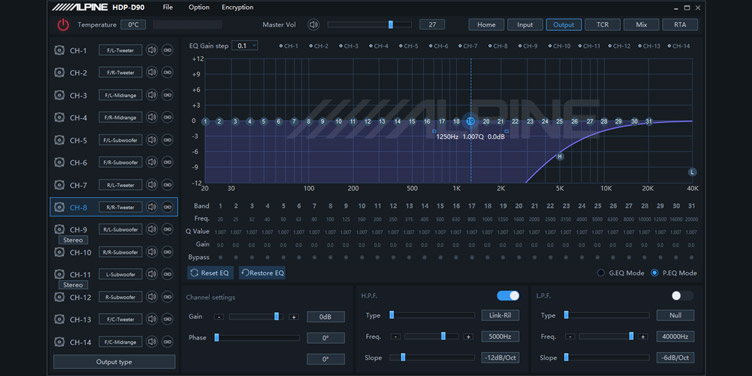The image size is (752, 376).
Task: Click the link icon for CH-12
Action: pyautogui.click(x=167, y=296)
